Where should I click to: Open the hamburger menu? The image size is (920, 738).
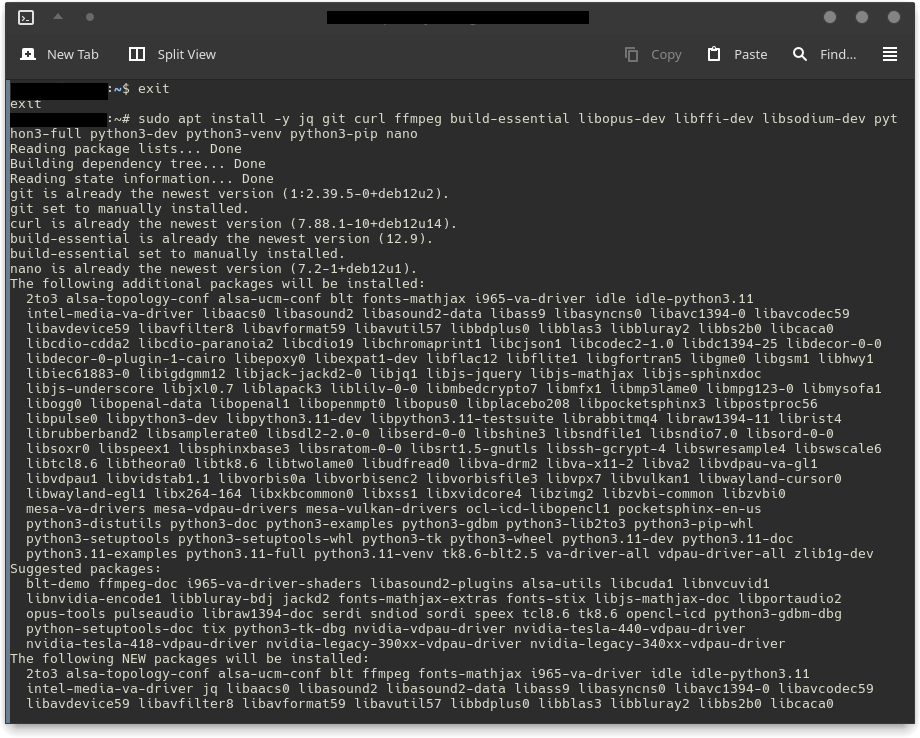coord(890,54)
